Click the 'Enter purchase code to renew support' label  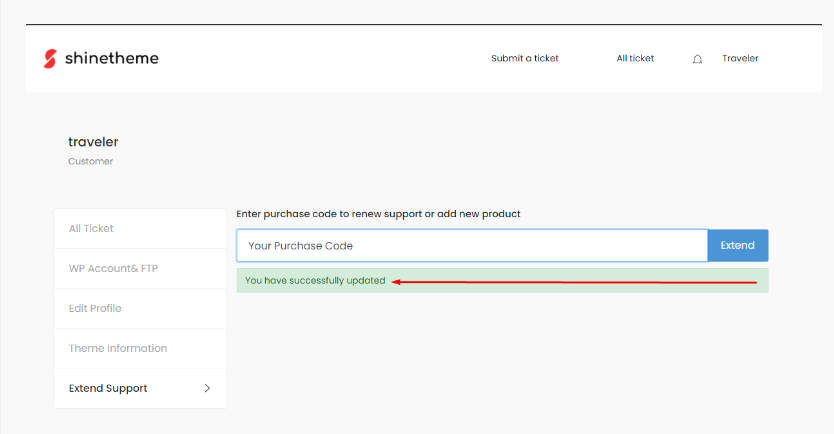point(378,214)
